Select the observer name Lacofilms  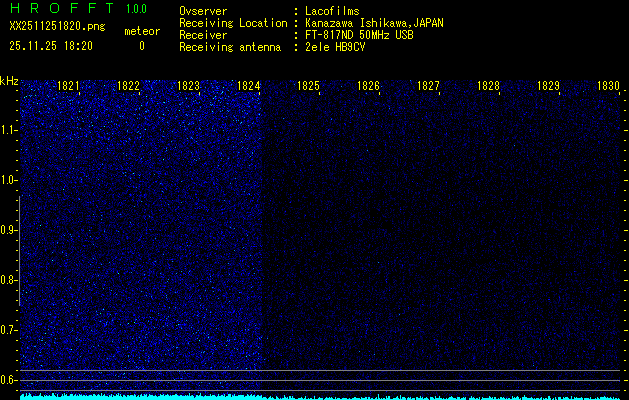coord(336,11)
